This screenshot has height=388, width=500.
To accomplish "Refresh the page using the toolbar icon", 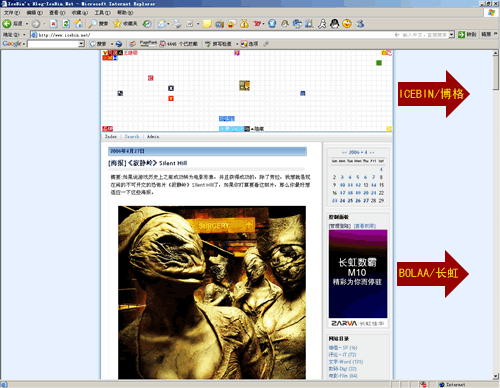I will (66, 24).
